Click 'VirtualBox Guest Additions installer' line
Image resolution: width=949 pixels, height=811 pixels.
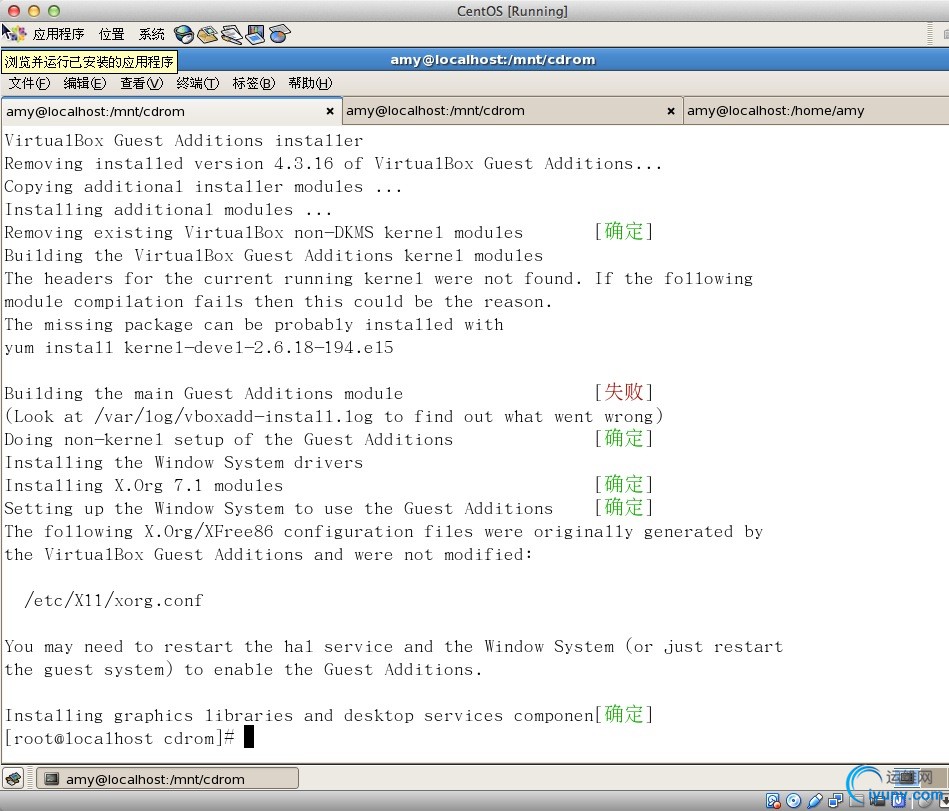pos(184,140)
